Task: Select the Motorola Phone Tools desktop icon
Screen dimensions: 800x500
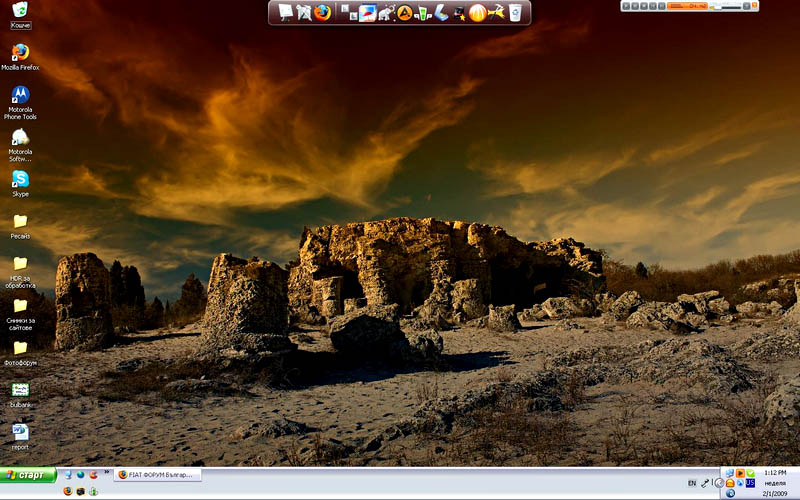Action: click(20, 103)
